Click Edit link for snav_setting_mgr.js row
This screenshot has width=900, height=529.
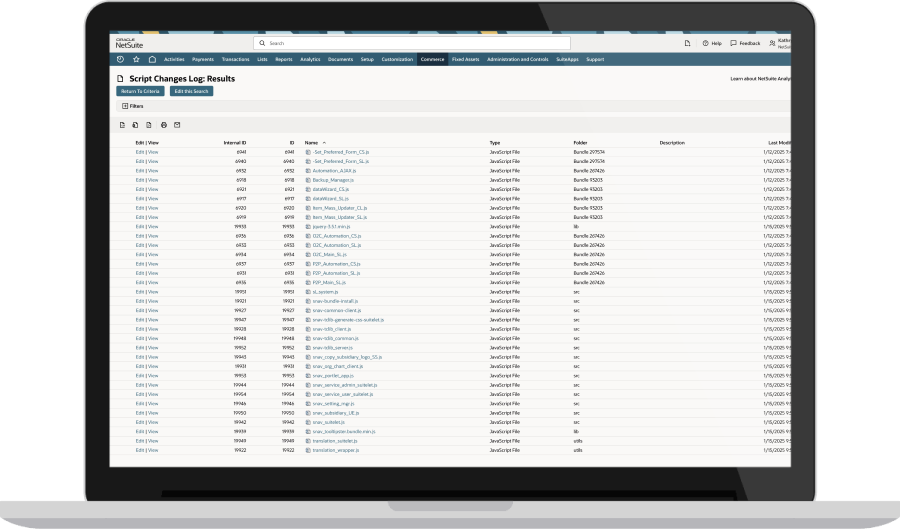[x=139, y=404]
